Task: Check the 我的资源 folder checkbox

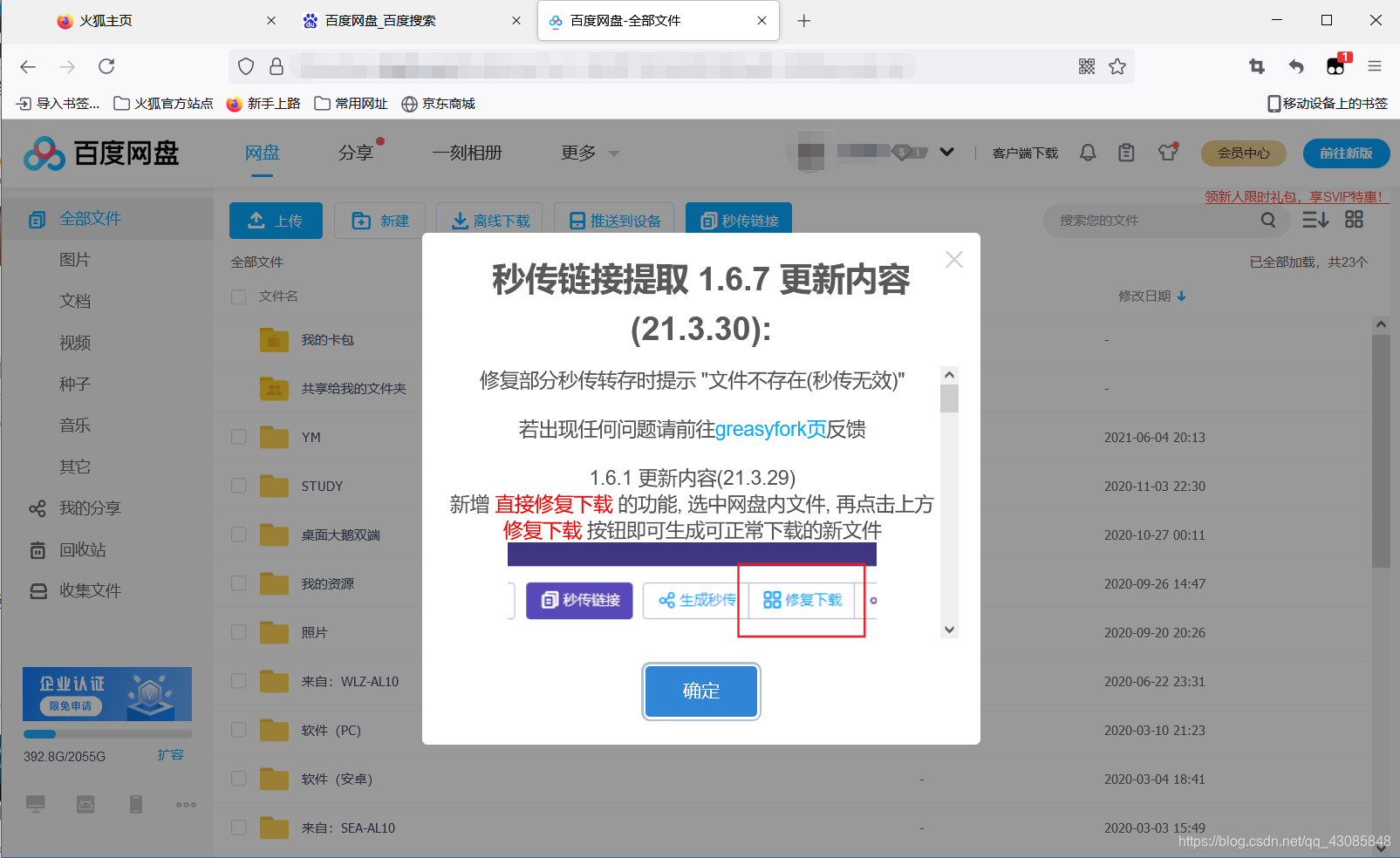Action: (238, 583)
